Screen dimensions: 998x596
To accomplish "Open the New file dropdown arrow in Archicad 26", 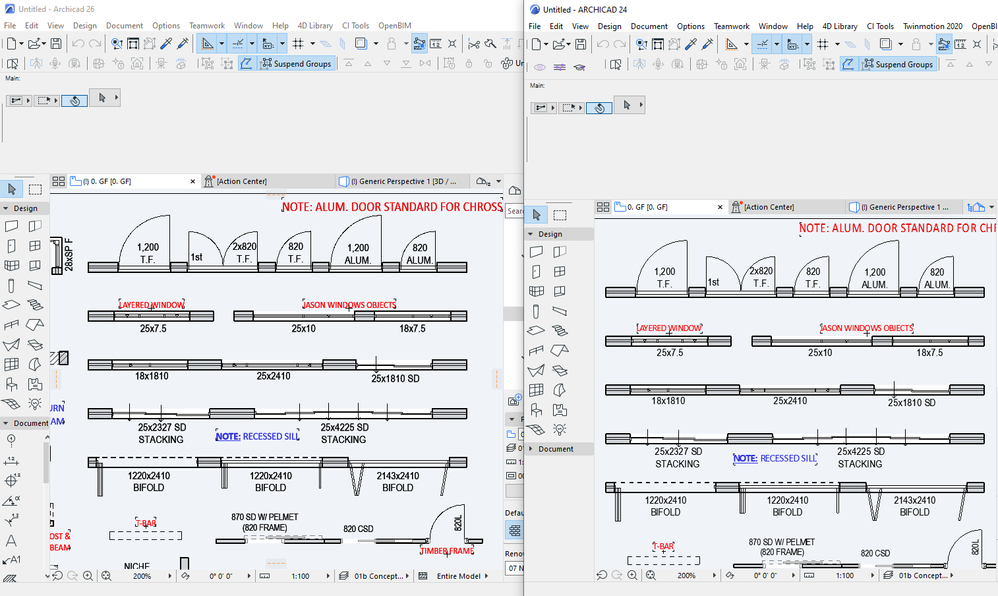I will tap(21, 43).
